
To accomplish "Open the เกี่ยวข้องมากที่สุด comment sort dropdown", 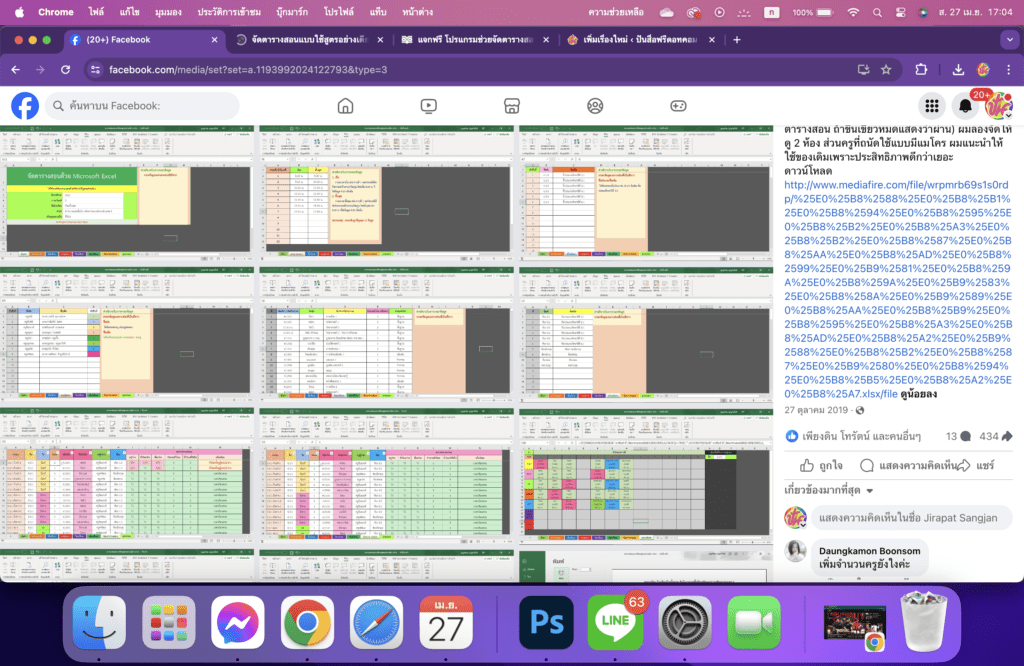I will 829,490.
